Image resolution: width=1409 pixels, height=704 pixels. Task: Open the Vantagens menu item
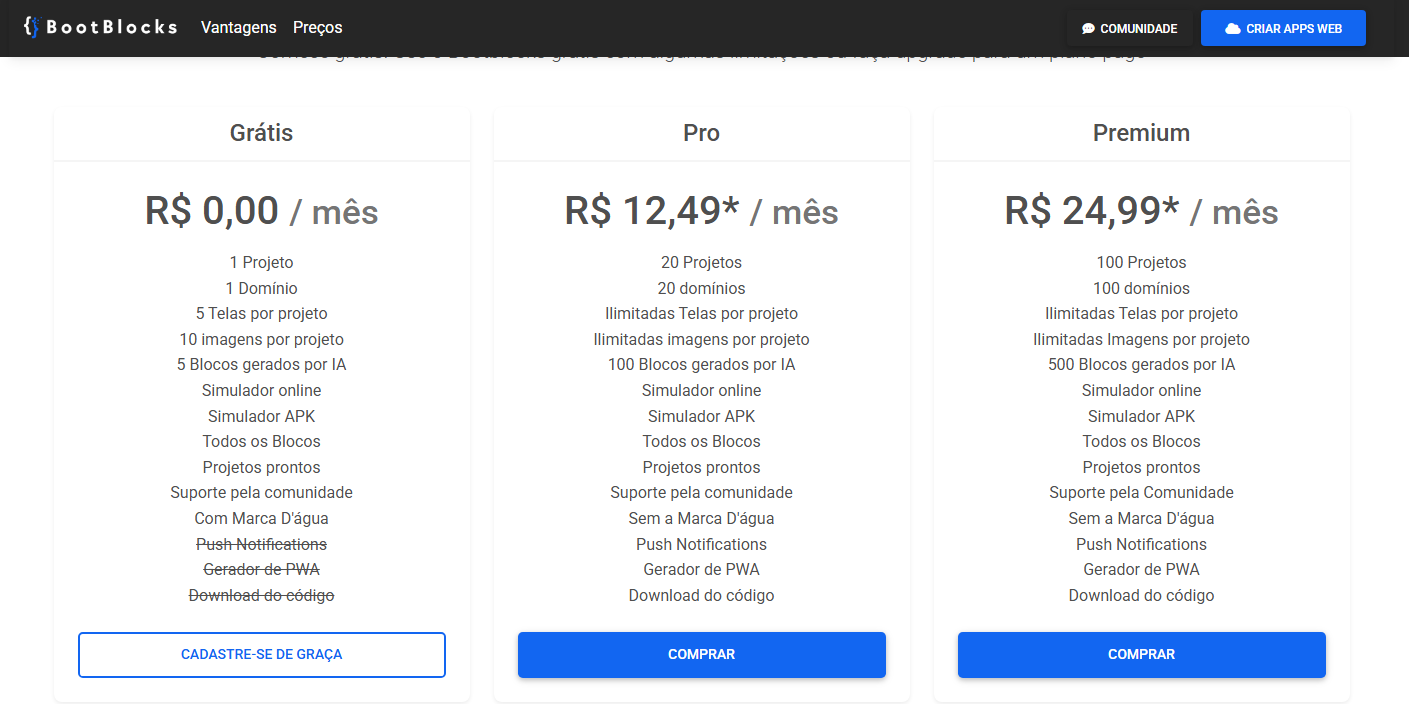pos(238,28)
